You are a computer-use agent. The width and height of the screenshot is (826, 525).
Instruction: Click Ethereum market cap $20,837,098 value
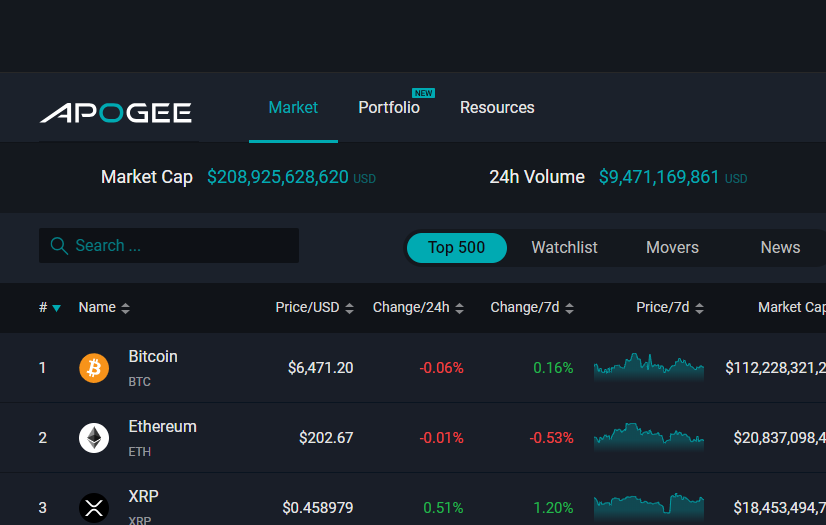click(x=780, y=438)
